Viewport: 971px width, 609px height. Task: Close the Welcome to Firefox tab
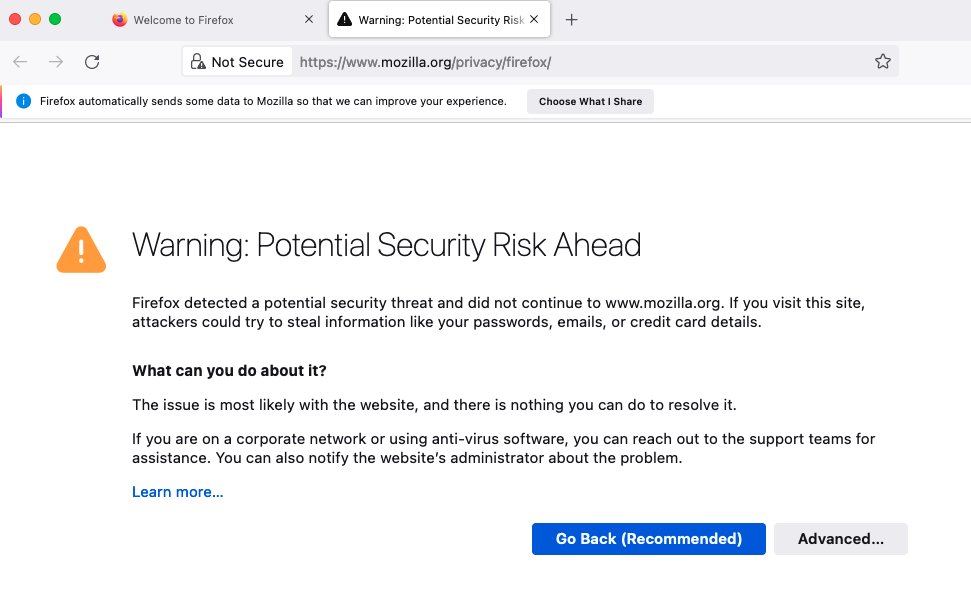308,20
